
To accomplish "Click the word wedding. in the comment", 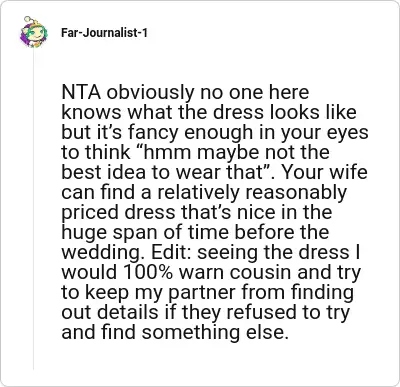I will [104, 253].
